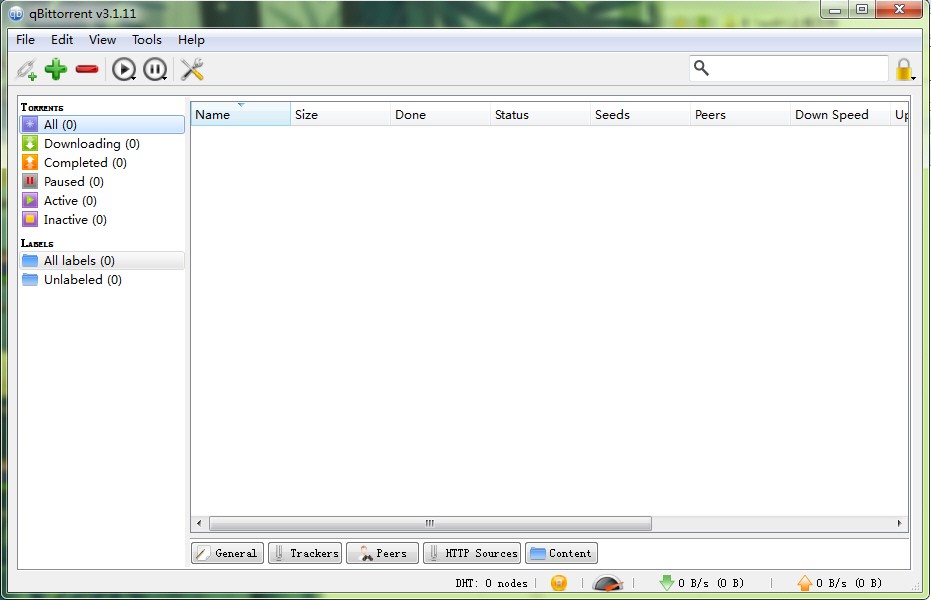Click the horizontal scrollbar right arrow
Image resolution: width=931 pixels, height=600 pixels.
900,523
